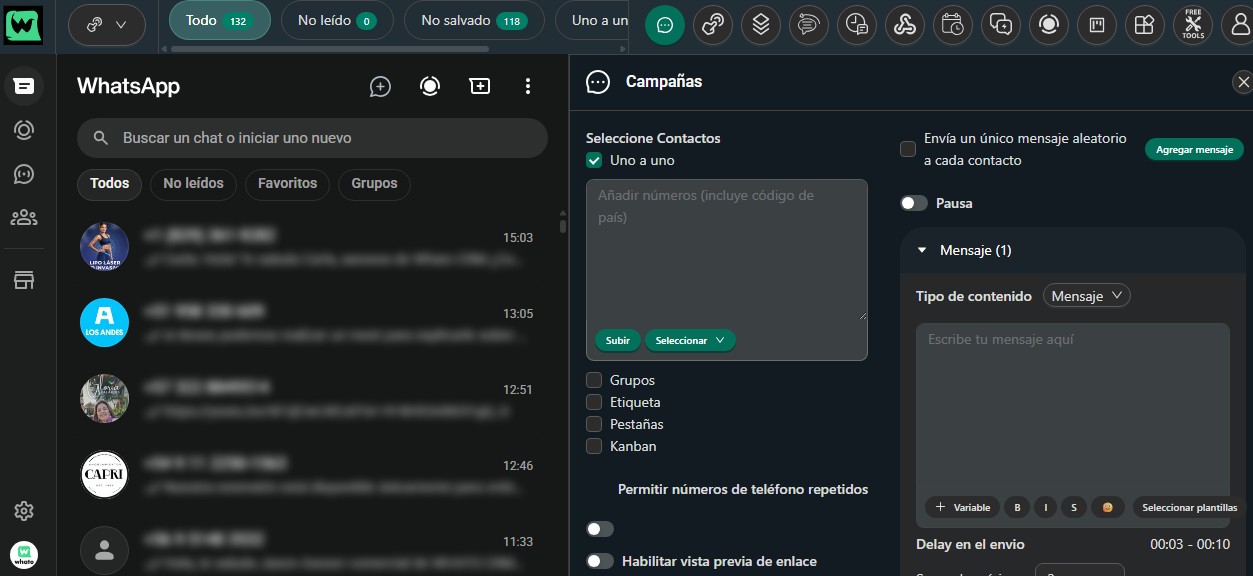
Task: Apply italic with the I button
Action: click(x=1046, y=507)
